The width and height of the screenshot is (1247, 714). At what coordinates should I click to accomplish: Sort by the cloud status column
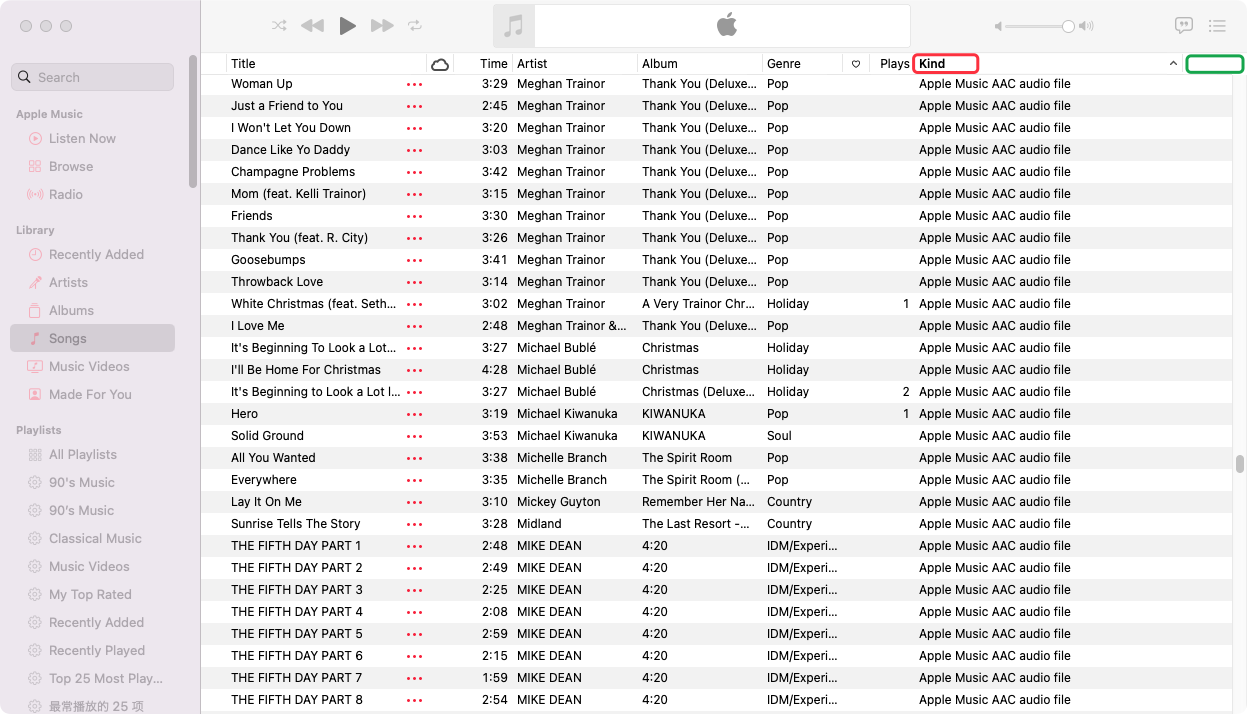click(x=440, y=64)
